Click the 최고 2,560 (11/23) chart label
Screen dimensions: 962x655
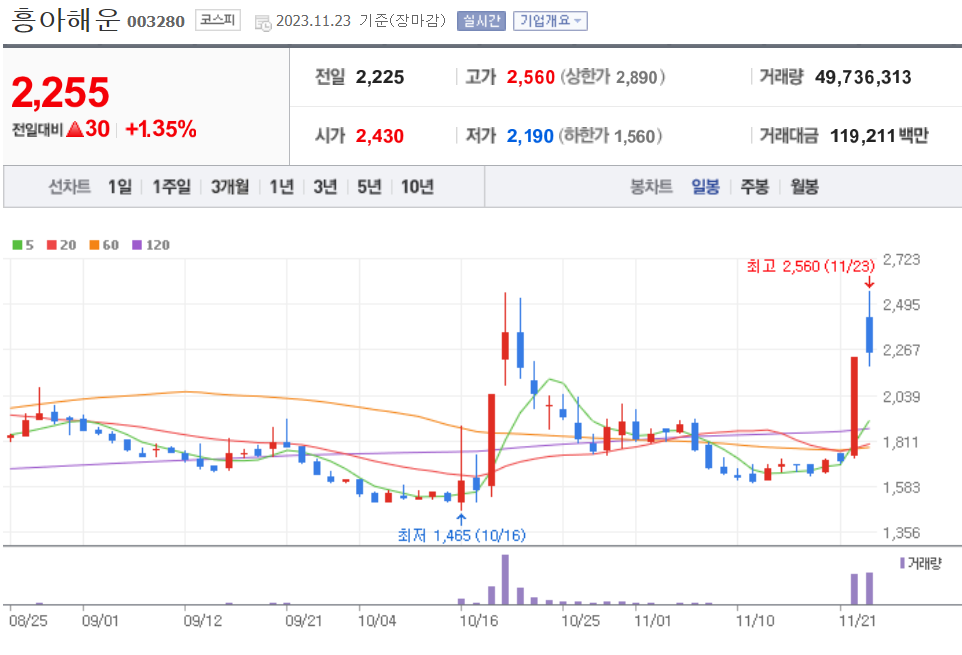810,266
